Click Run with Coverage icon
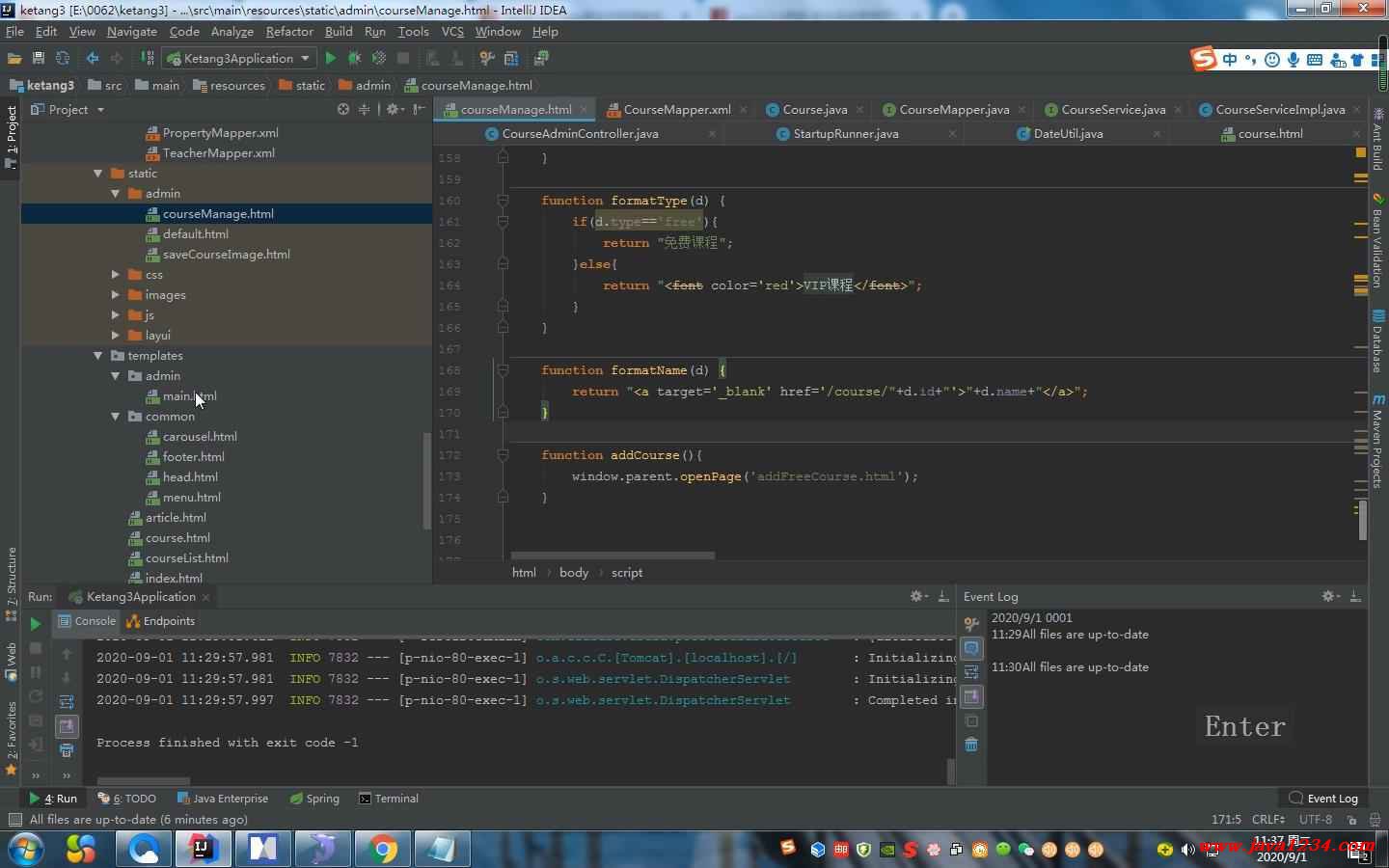Screen dimensions: 1389x868 (x=379, y=59)
